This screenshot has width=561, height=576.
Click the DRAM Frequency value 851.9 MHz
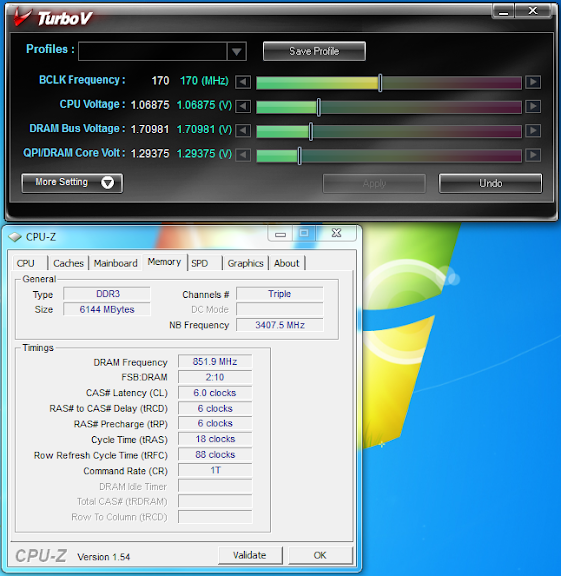pos(215,361)
